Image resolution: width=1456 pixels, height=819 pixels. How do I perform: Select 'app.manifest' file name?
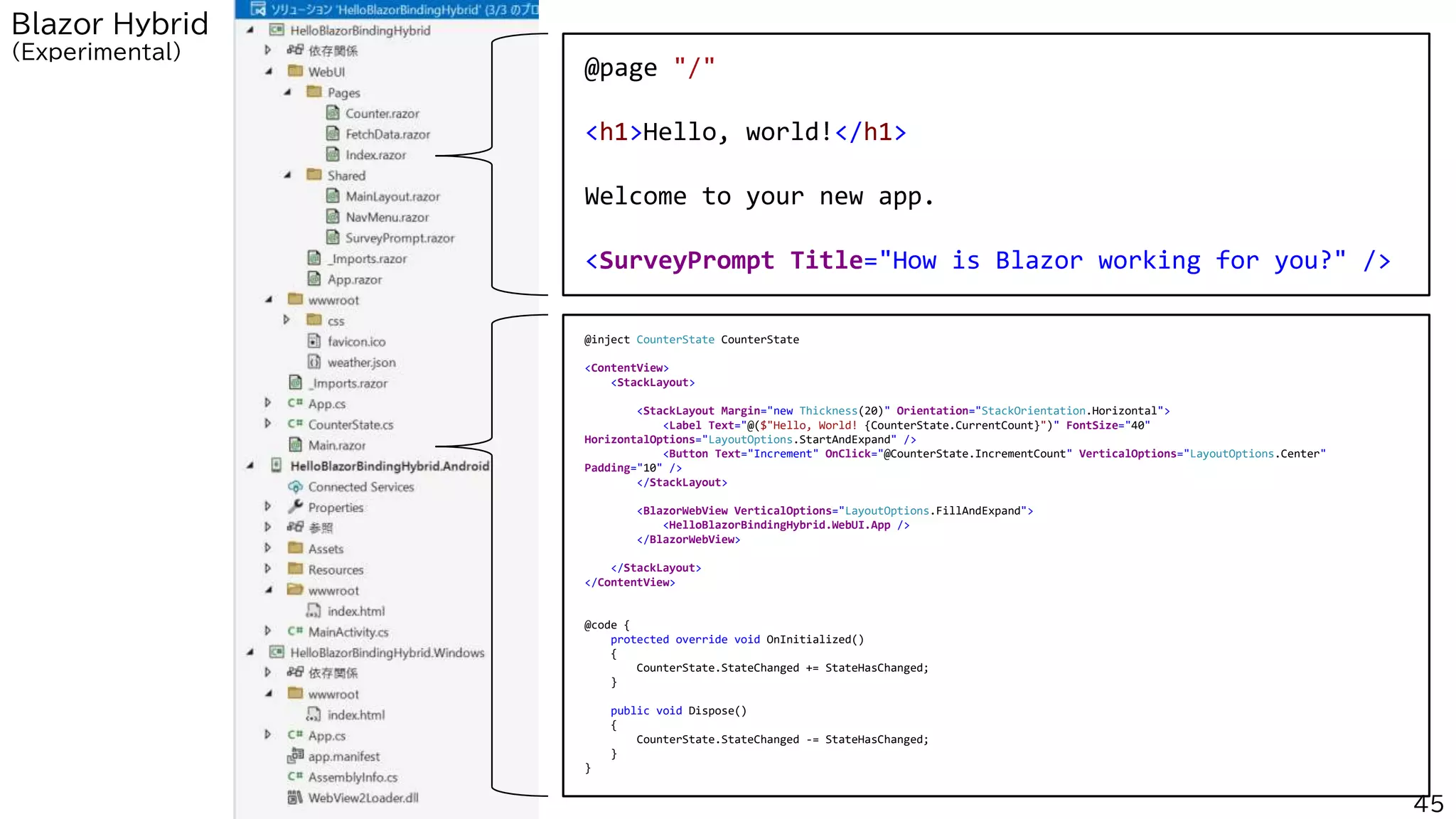click(344, 757)
